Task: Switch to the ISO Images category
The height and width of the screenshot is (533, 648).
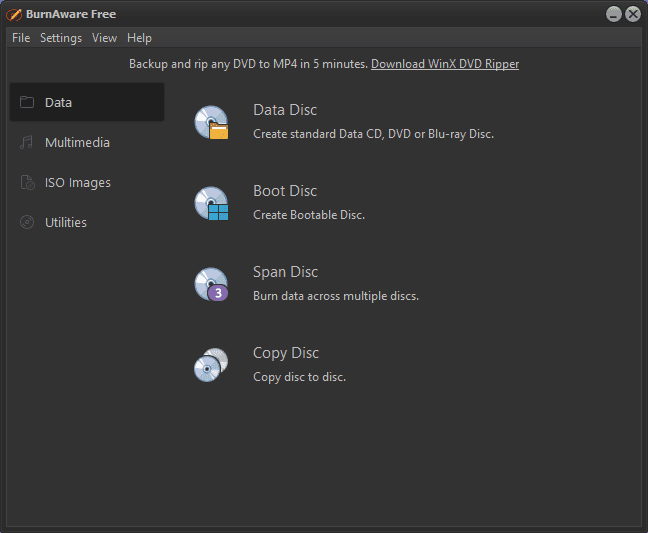Action: 78,182
